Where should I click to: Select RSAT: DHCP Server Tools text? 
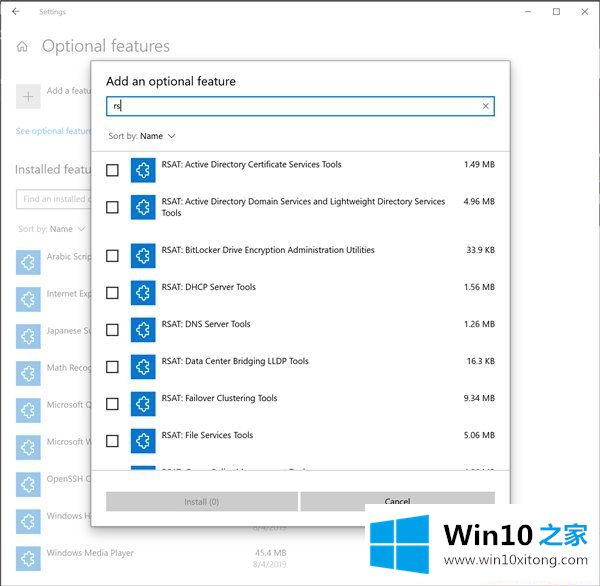[x=209, y=287]
